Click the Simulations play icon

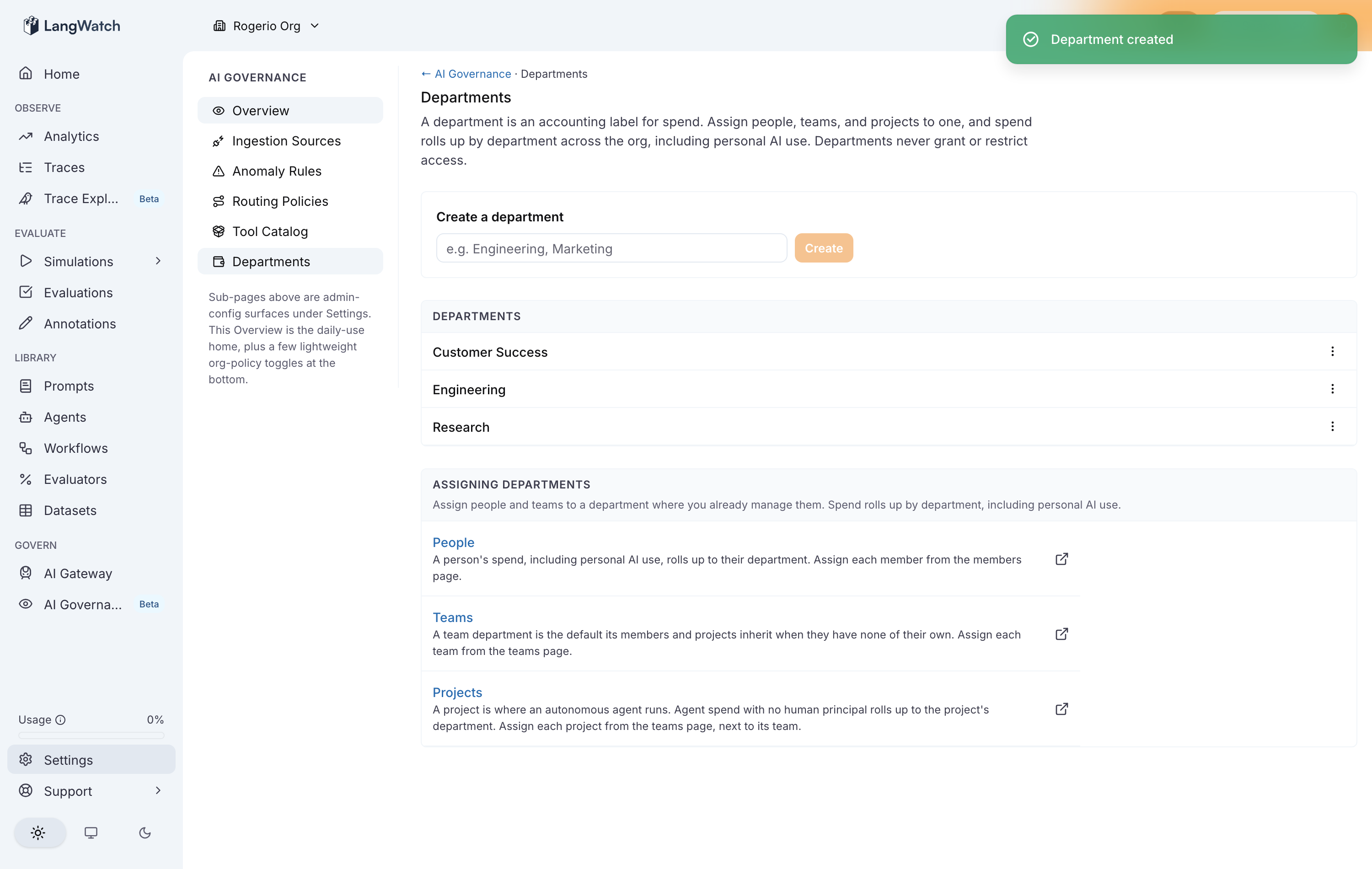click(x=26, y=261)
